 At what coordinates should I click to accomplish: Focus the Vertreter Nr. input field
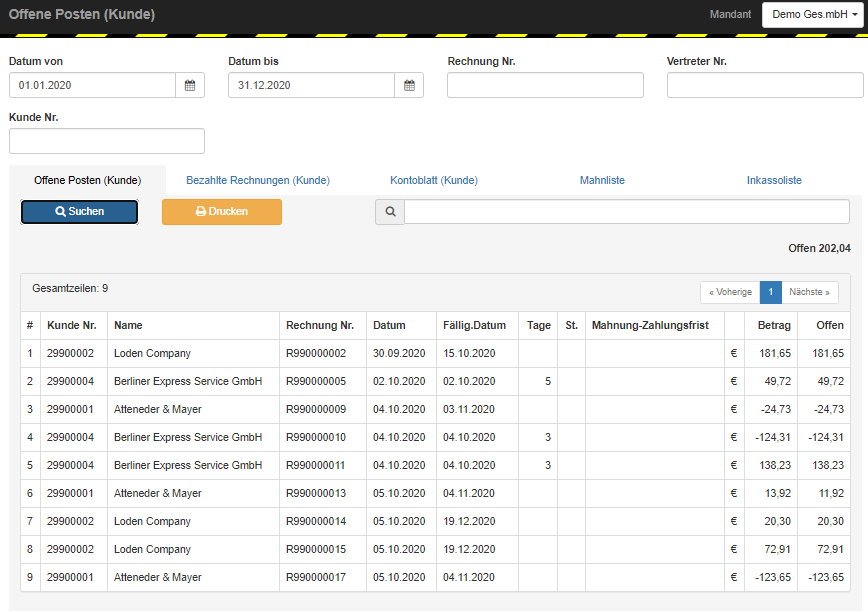click(765, 85)
